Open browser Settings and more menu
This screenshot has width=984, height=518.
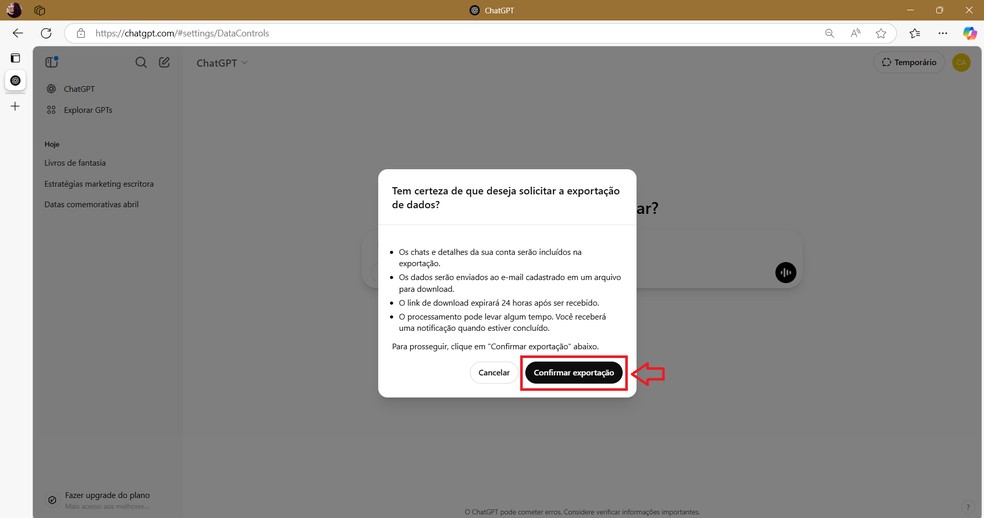pyautogui.click(x=943, y=33)
